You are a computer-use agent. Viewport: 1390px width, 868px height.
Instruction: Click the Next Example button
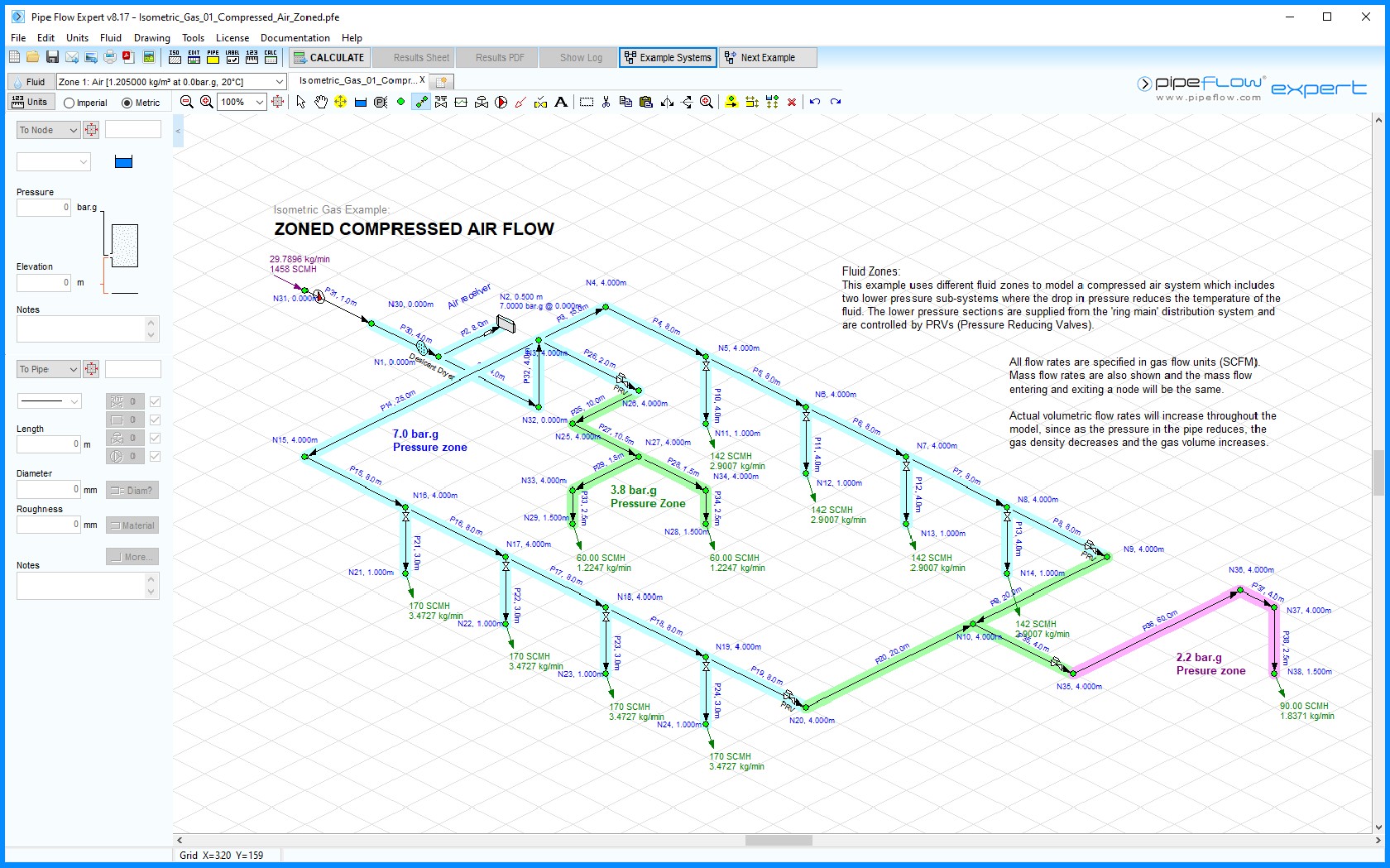tap(768, 57)
